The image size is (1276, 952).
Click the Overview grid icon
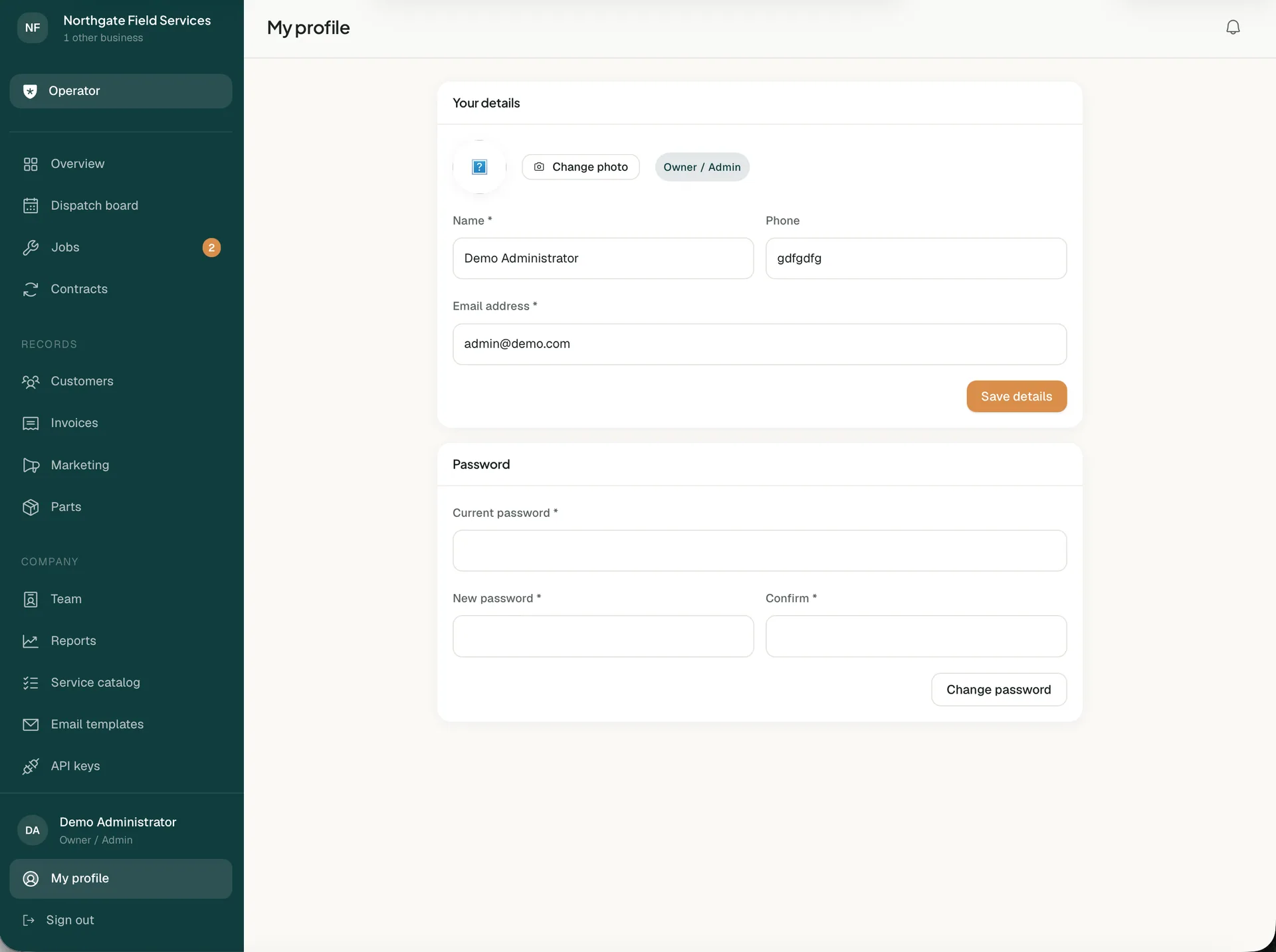click(x=31, y=164)
